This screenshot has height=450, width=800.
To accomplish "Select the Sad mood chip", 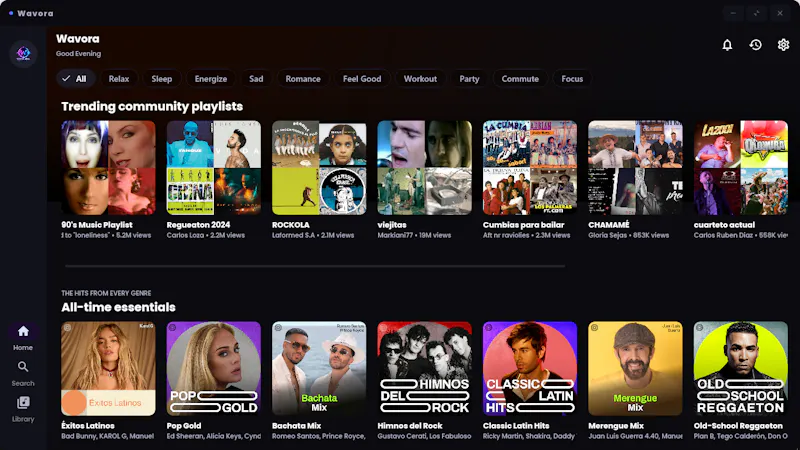I will point(256,79).
